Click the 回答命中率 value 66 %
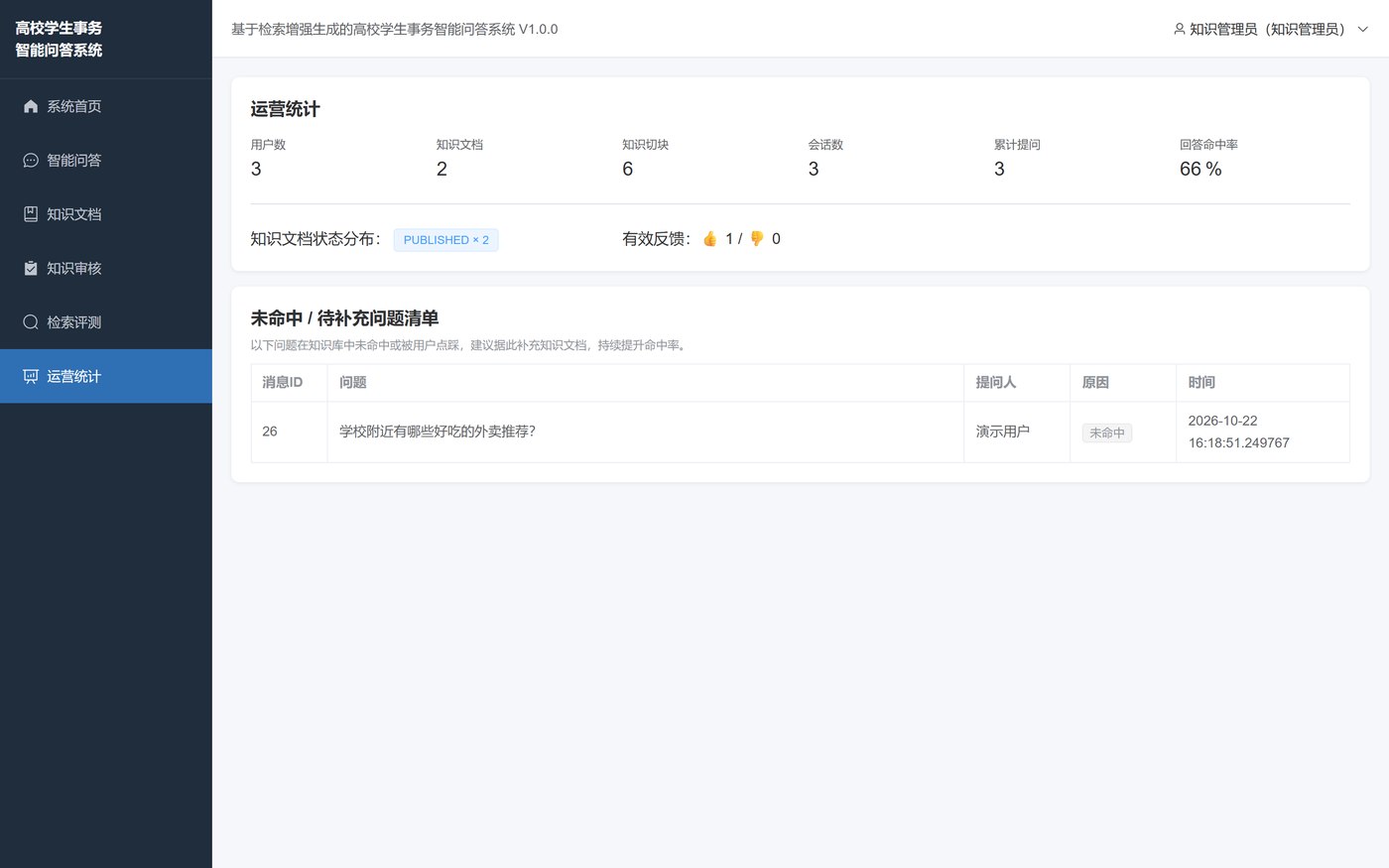Screen dimensions: 1389x868 [x=1200, y=170]
